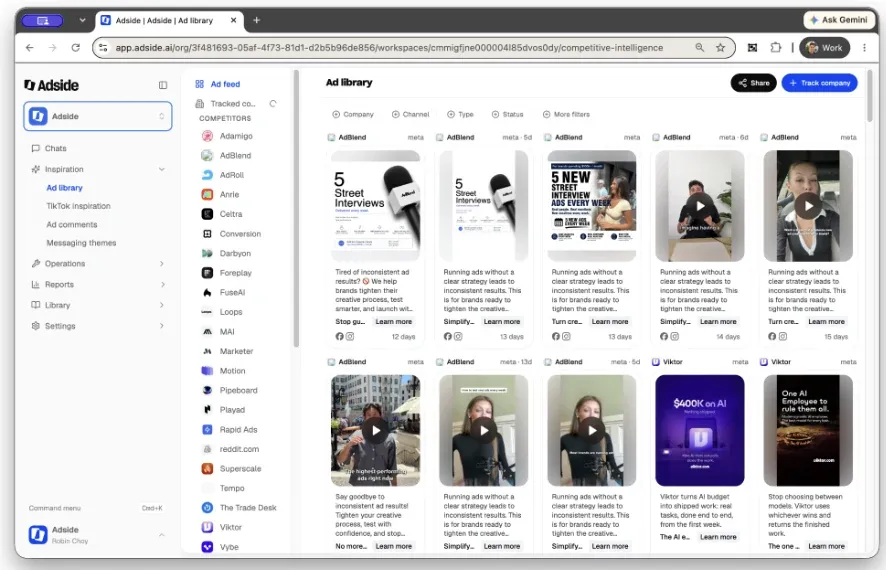This screenshot has width=886, height=570.
Task: Expand the Settings section
Action: tap(162, 326)
